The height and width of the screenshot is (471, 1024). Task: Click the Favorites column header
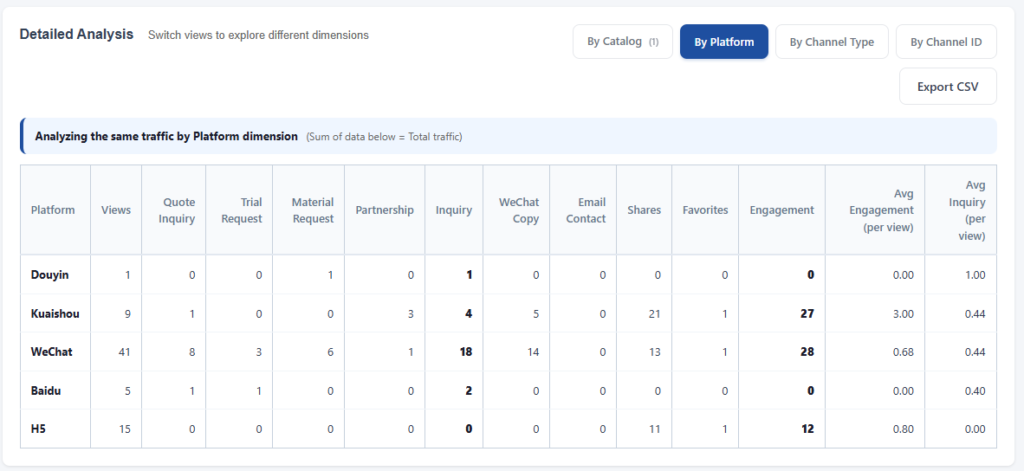(705, 210)
